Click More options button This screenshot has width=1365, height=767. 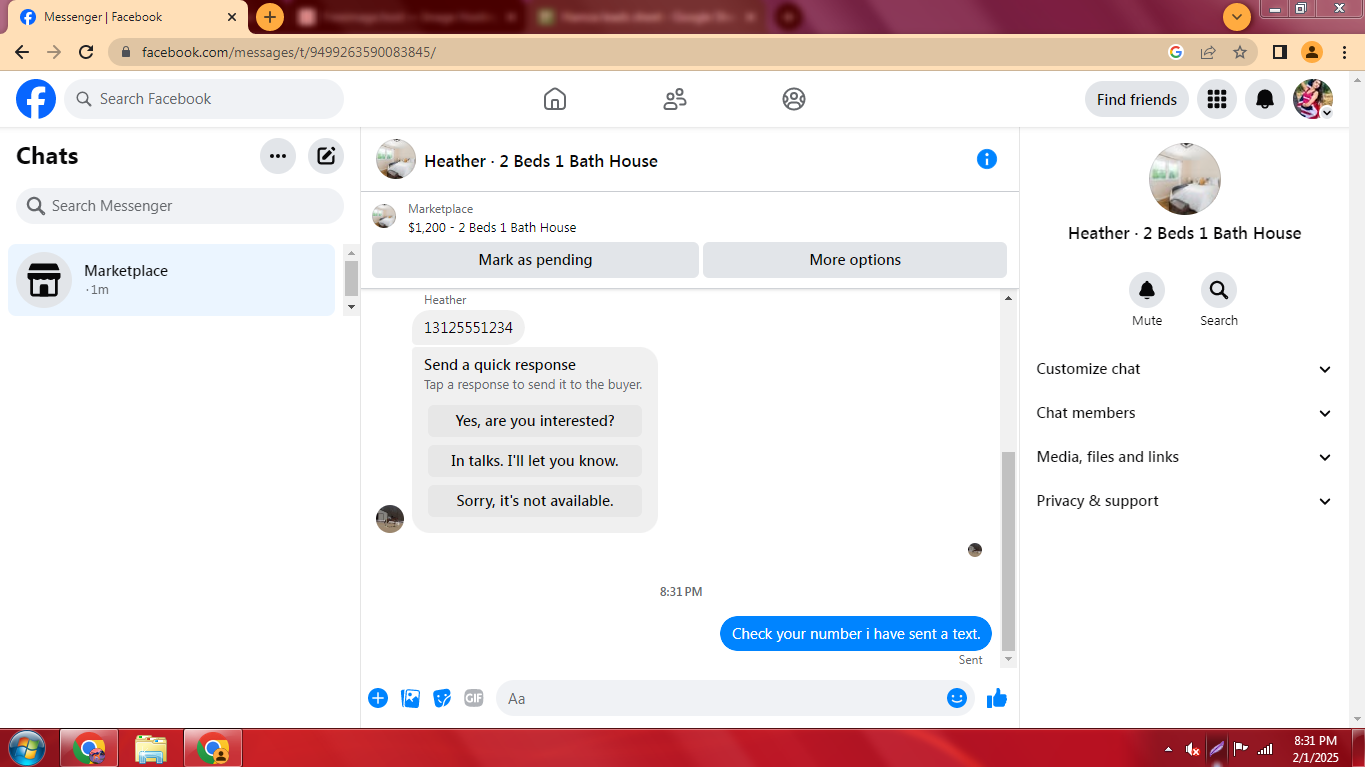pos(855,260)
